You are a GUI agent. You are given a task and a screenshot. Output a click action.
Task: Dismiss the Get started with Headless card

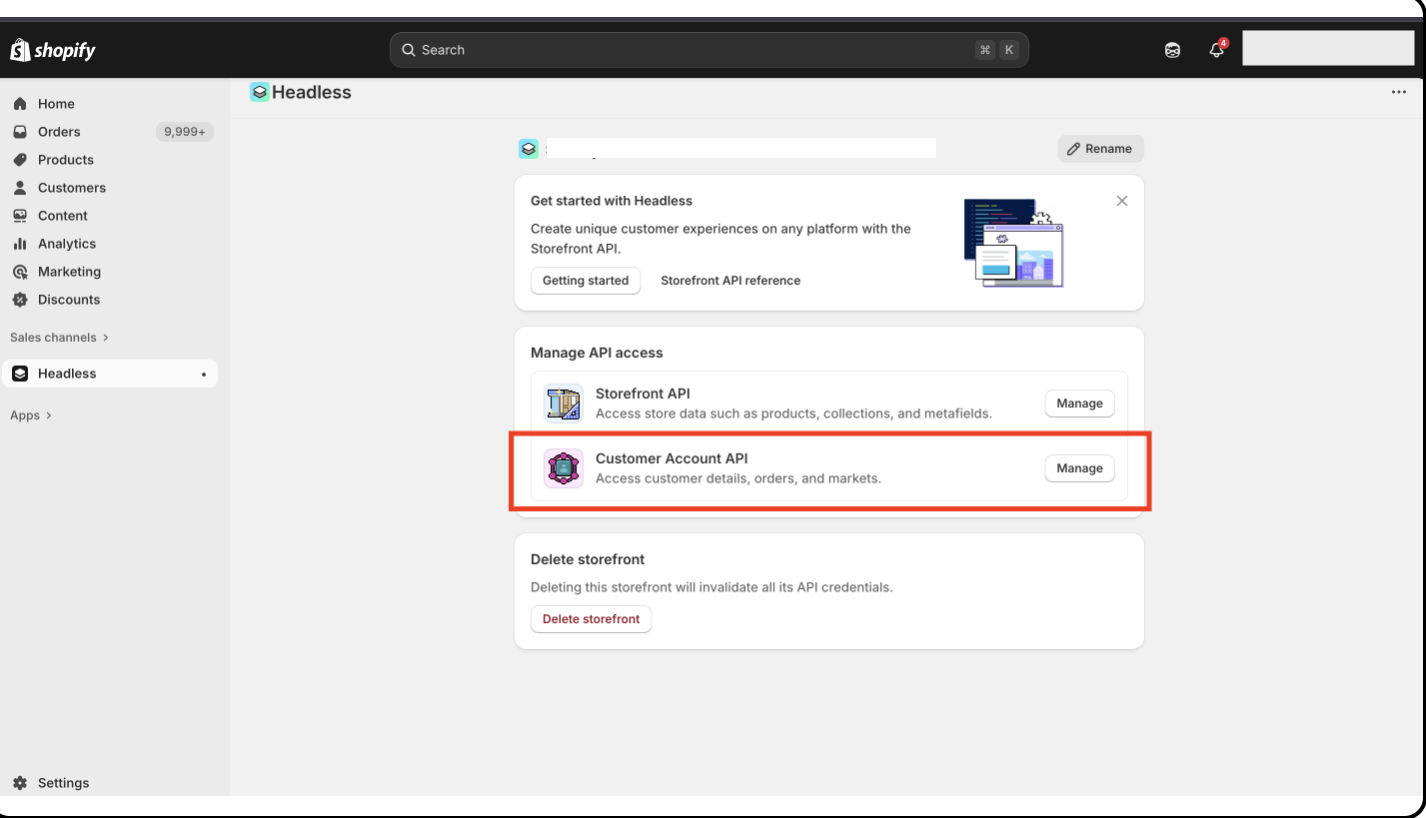(1122, 201)
